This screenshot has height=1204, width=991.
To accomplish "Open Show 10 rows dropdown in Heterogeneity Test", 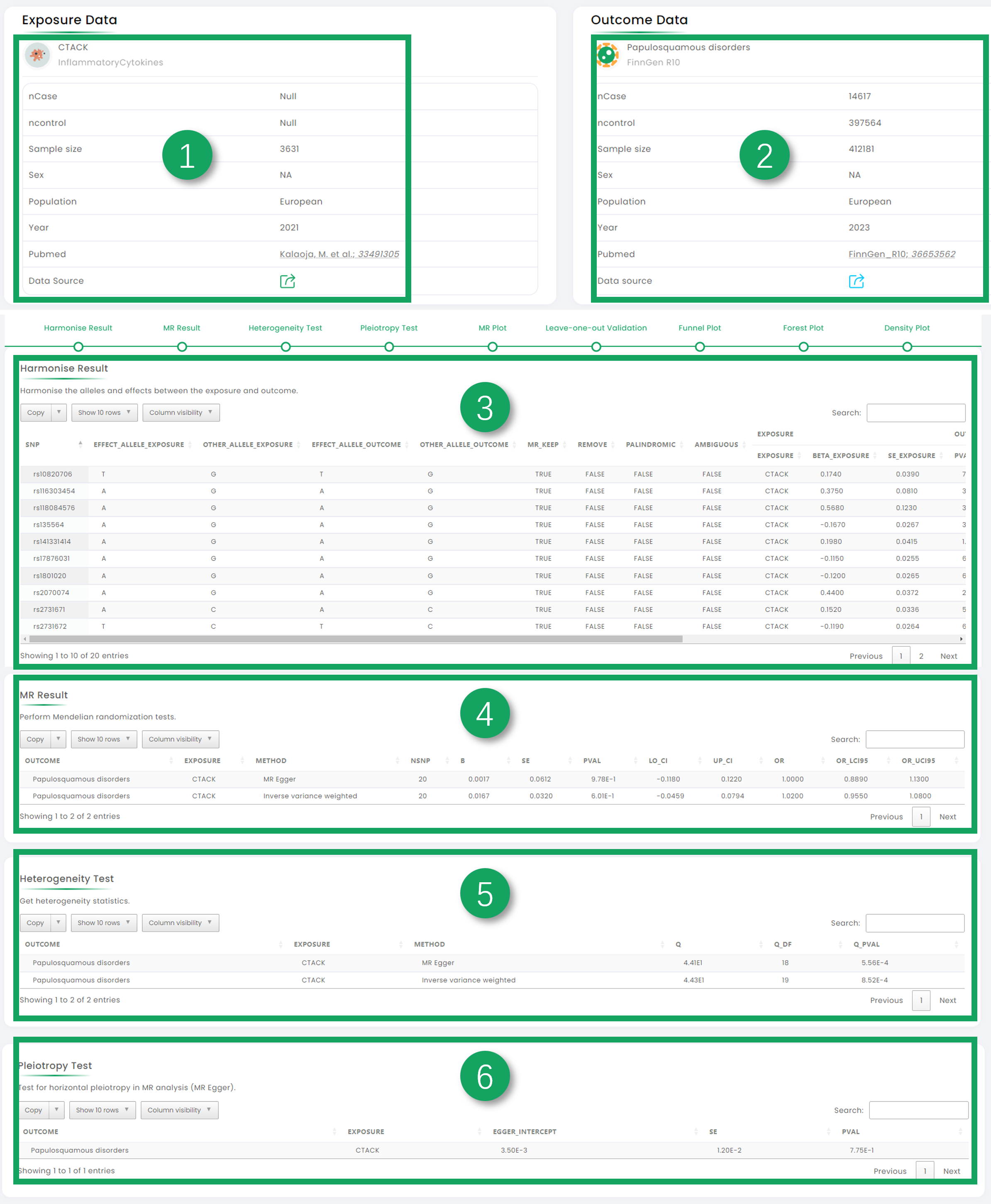I will (x=104, y=923).
